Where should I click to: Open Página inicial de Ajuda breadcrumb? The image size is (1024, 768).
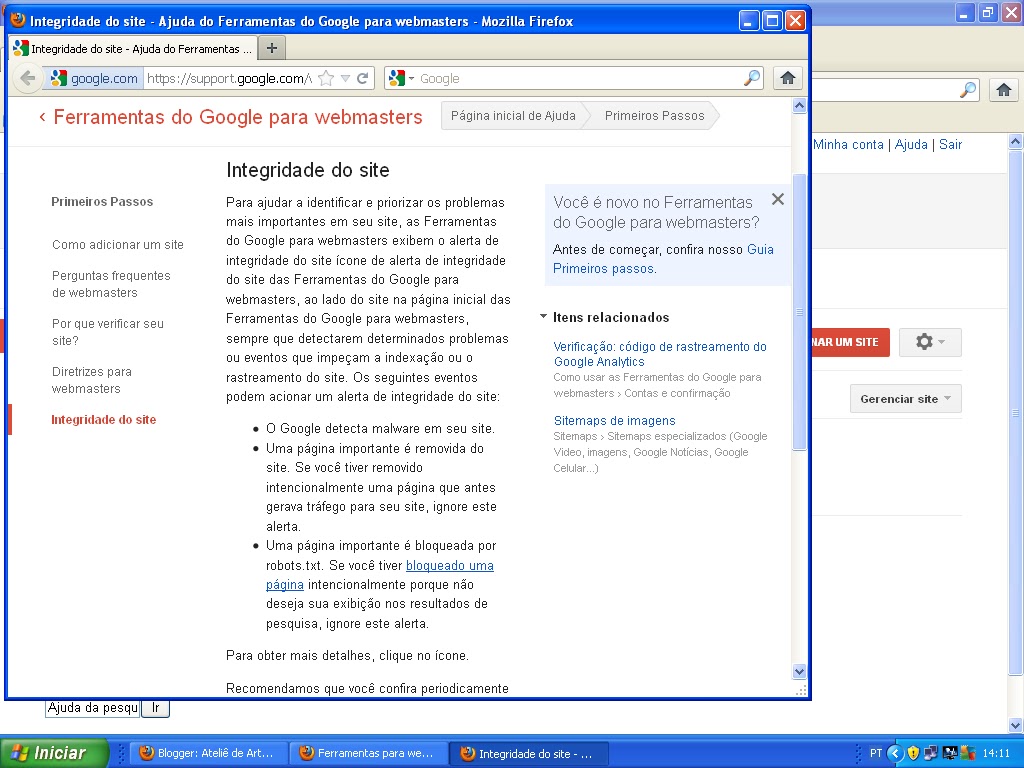tap(513, 116)
